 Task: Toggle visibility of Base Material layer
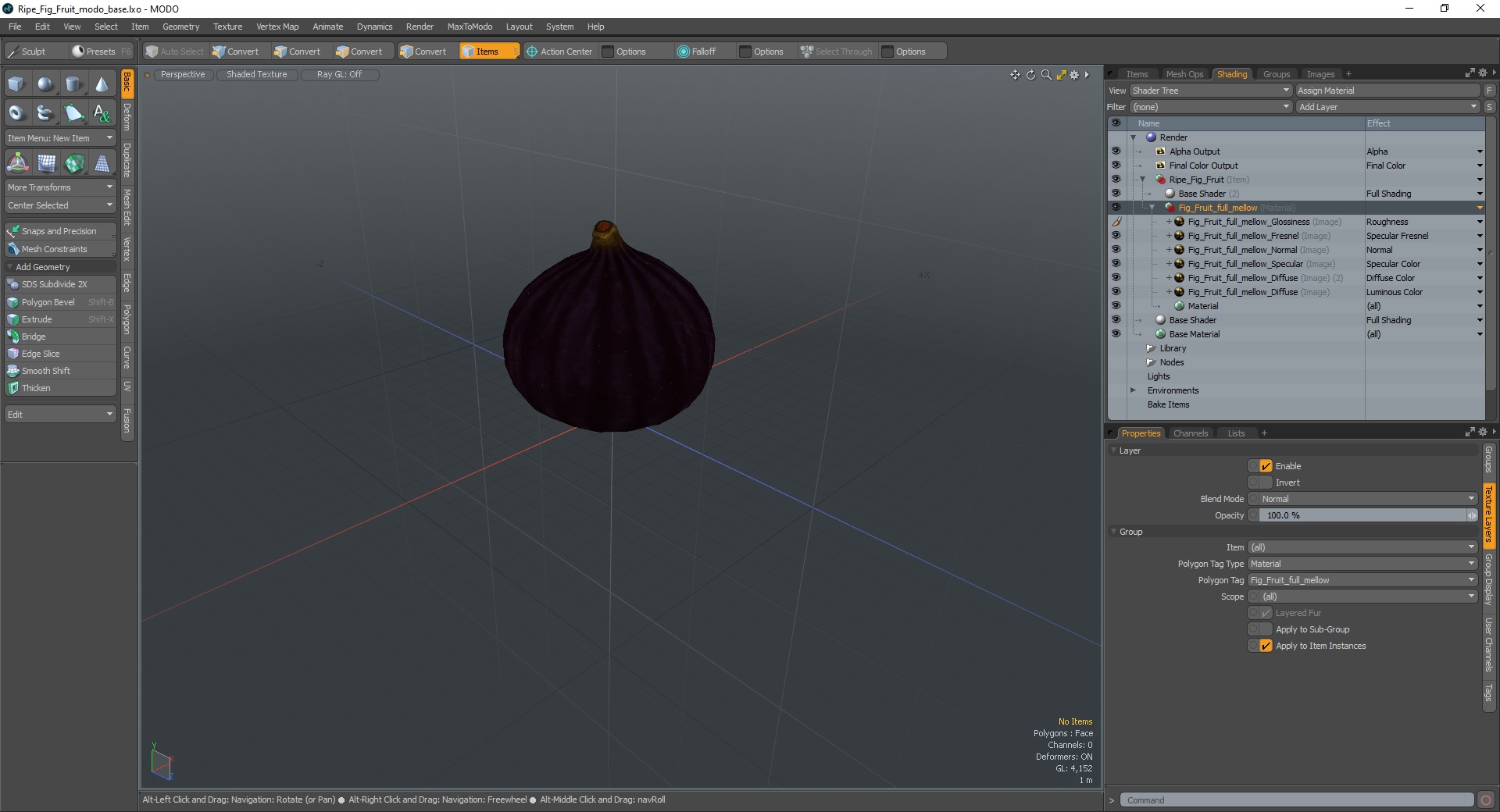[x=1116, y=334]
